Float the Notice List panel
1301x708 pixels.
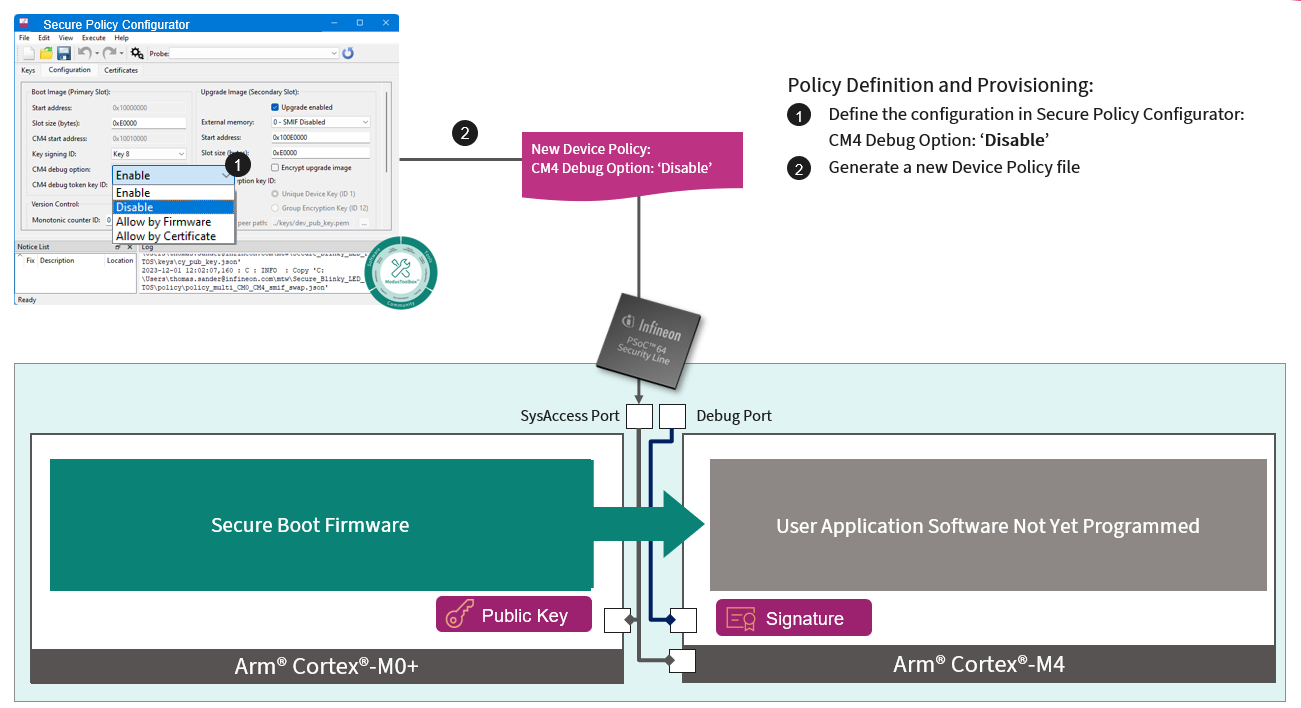pos(117,246)
